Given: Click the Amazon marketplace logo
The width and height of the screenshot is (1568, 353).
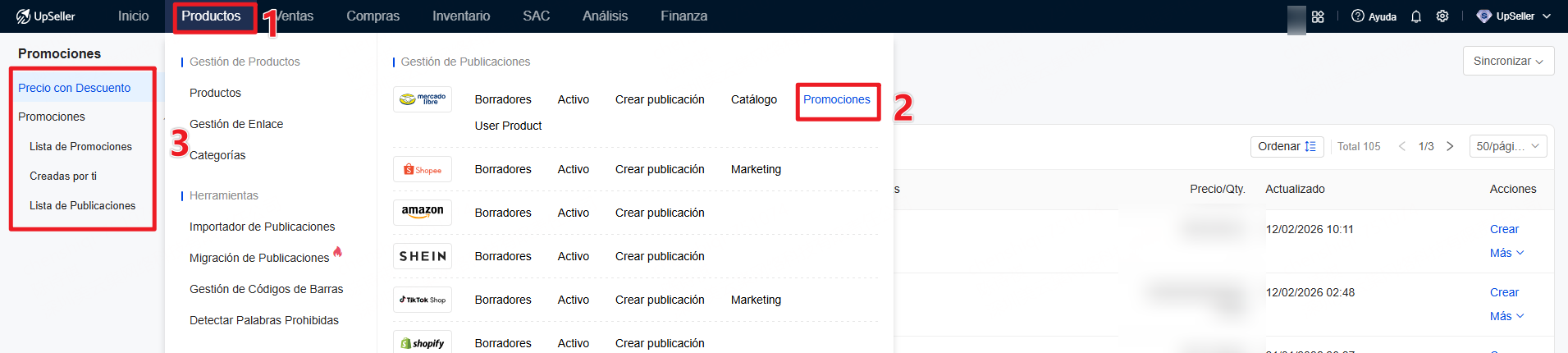Looking at the screenshot, I should point(422,212).
